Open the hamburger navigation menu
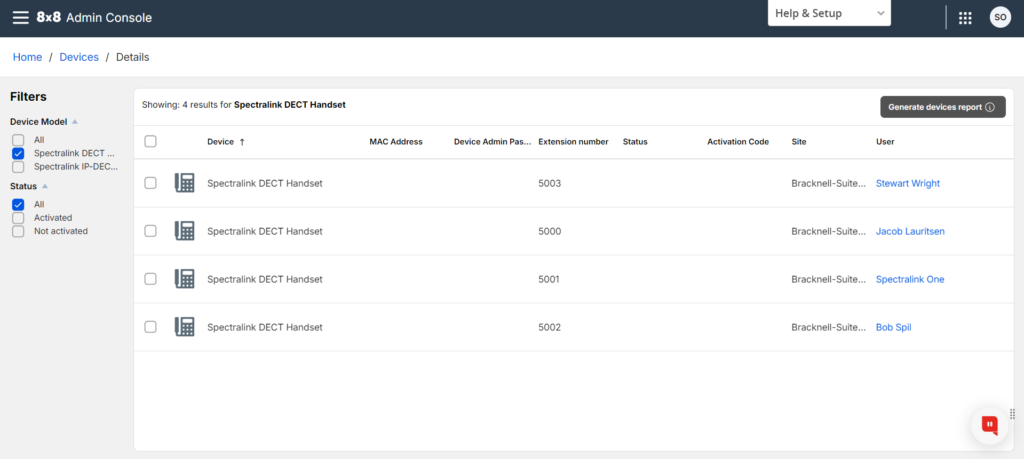This screenshot has height=459, width=1024. (21, 18)
